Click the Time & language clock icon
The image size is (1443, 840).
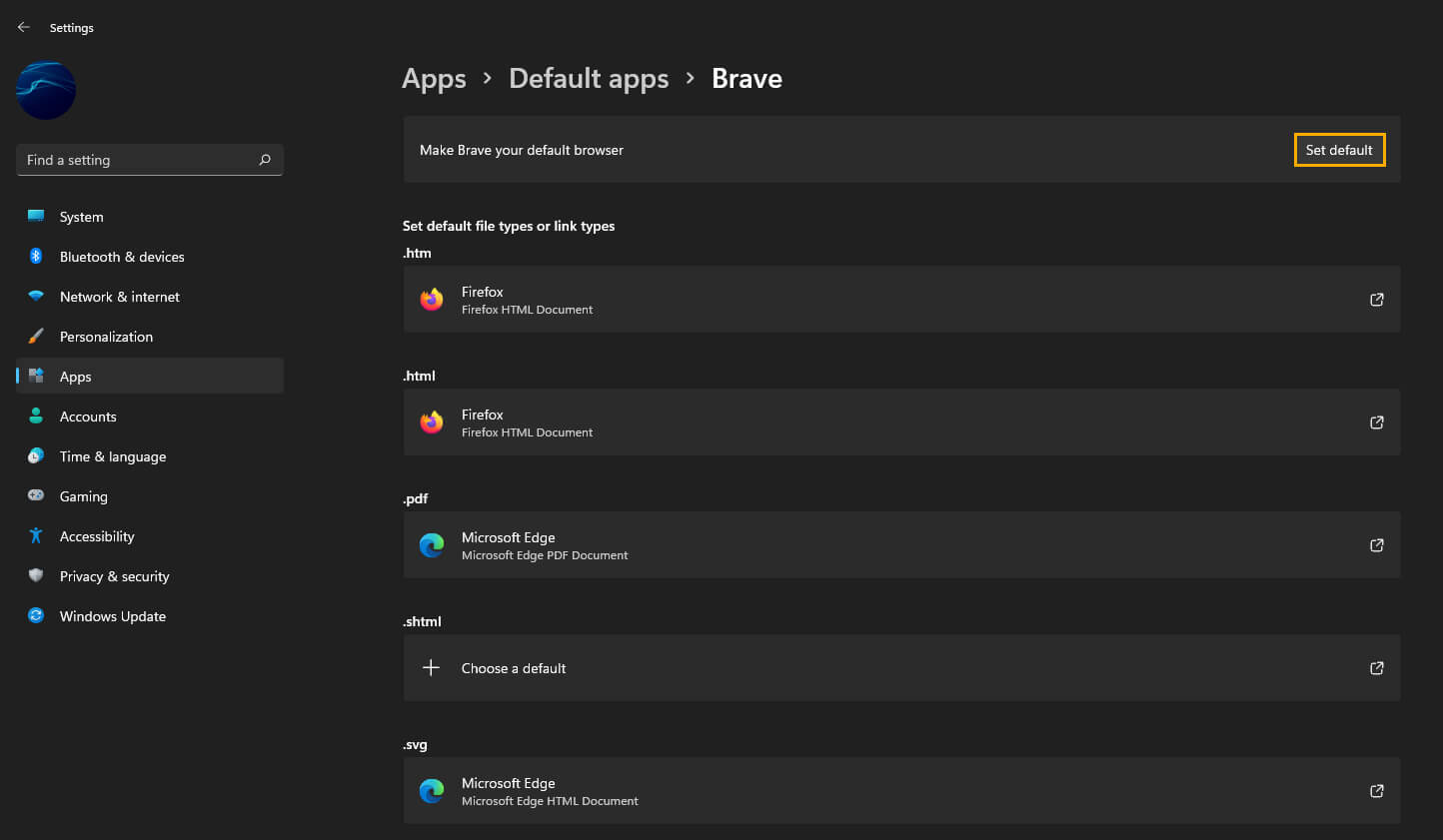[36, 455]
